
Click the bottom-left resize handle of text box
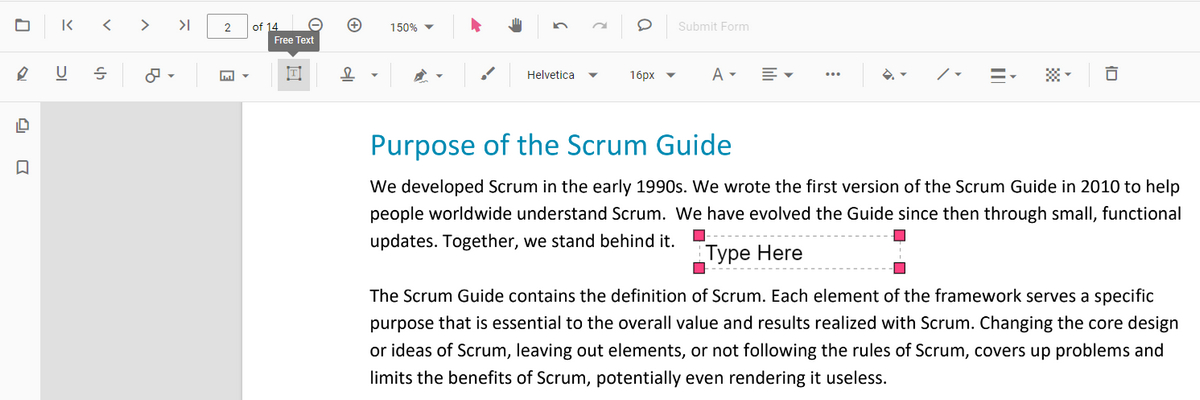click(700, 269)
